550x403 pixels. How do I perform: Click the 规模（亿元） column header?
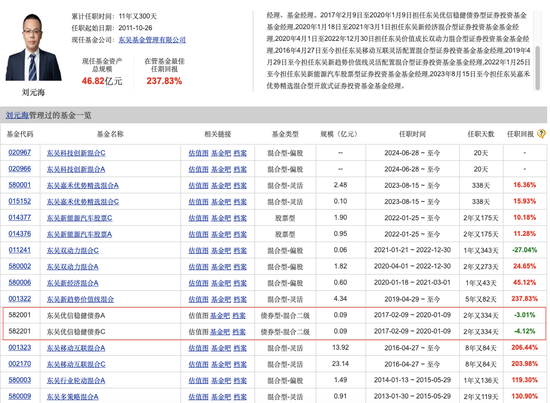(x=339, y=134)
